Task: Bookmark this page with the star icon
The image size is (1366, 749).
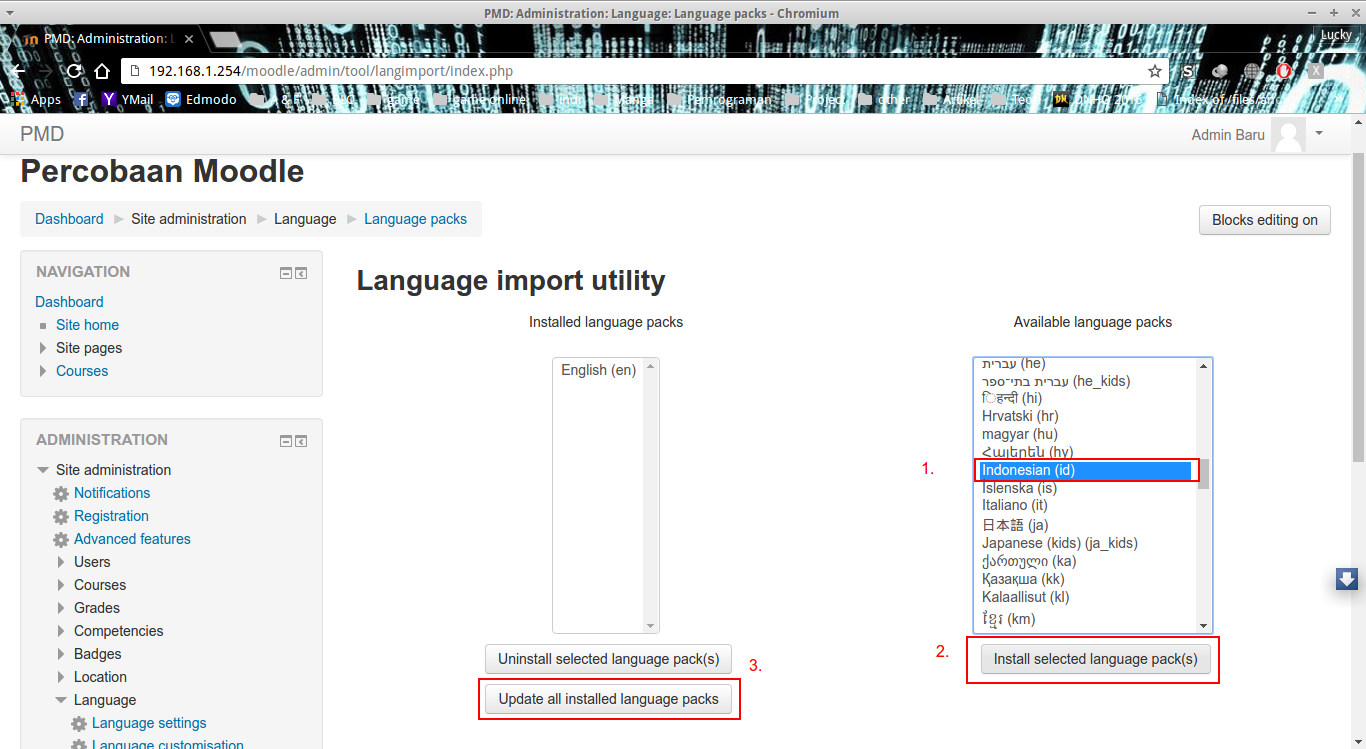Action: (x=1155, y=71)
